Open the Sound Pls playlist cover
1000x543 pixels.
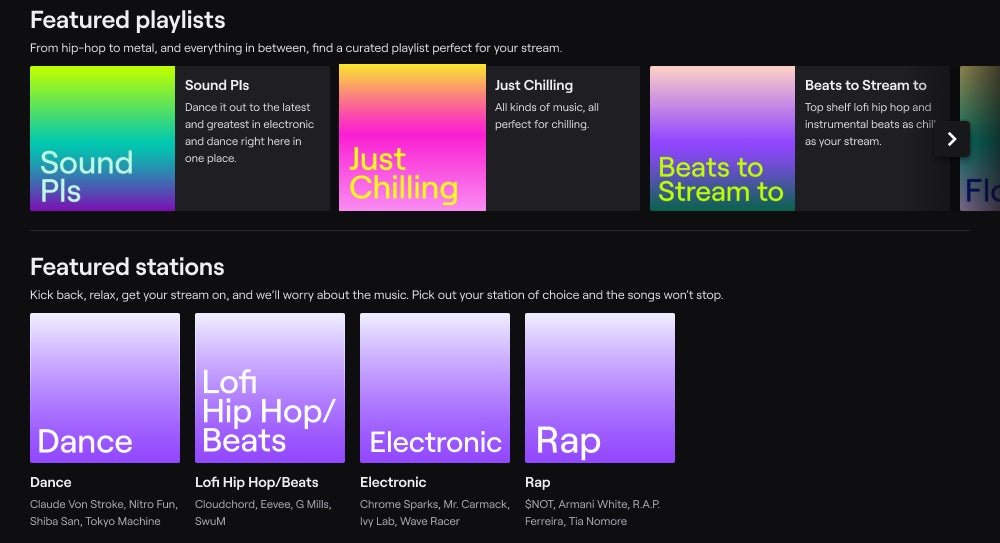pyautogui.click(x=102, y=139)
